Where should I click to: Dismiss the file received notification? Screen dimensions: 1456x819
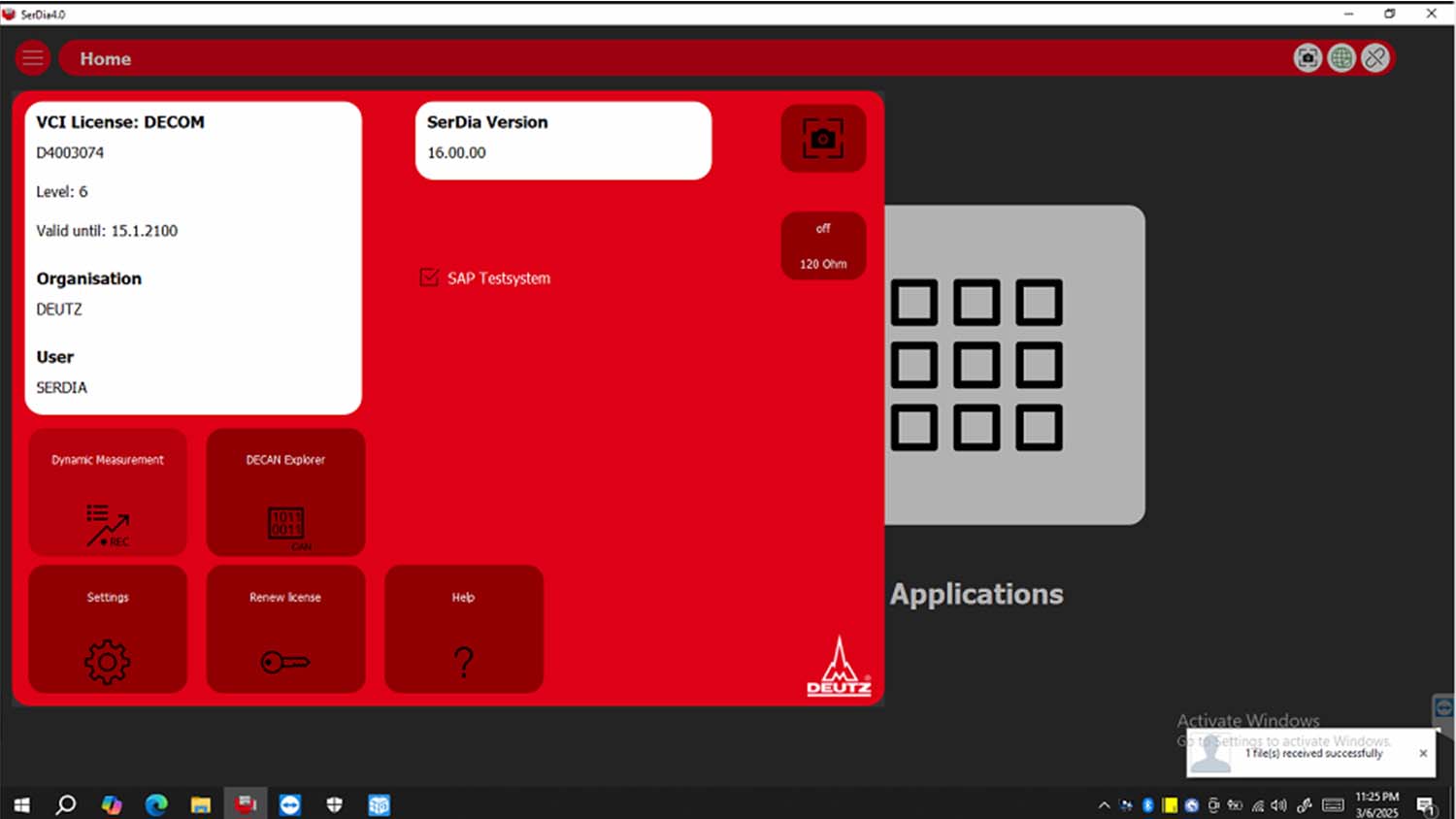(1423, 753)
